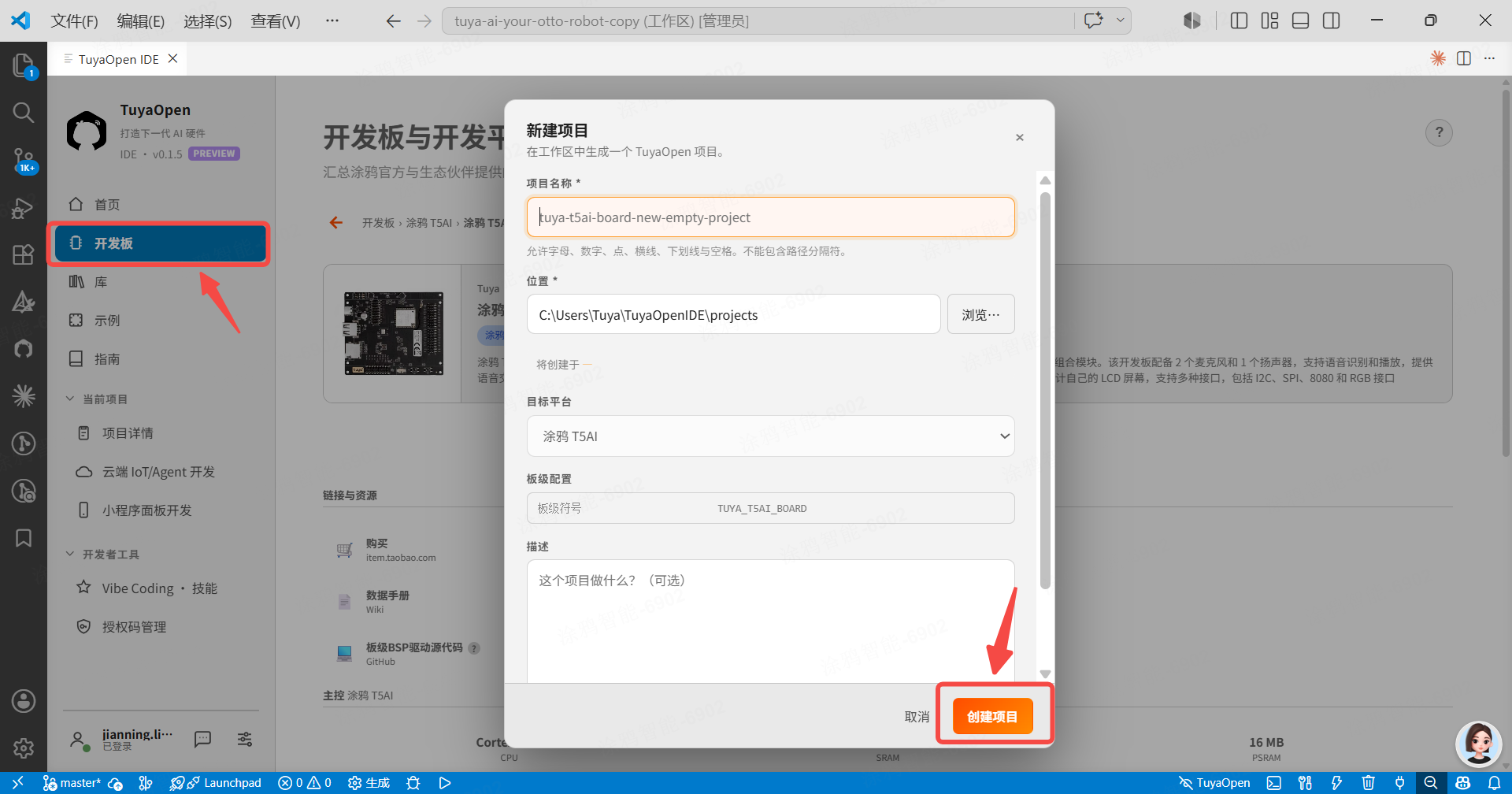Collapse the 开发者工具 section
Image resolution: width=1512 pixels, height=794 pixels.
[x=103, y=555]
